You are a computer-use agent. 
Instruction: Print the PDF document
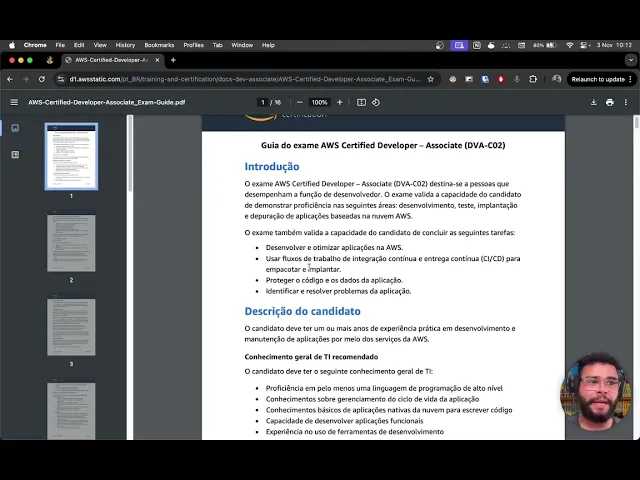tap(610, 102)
